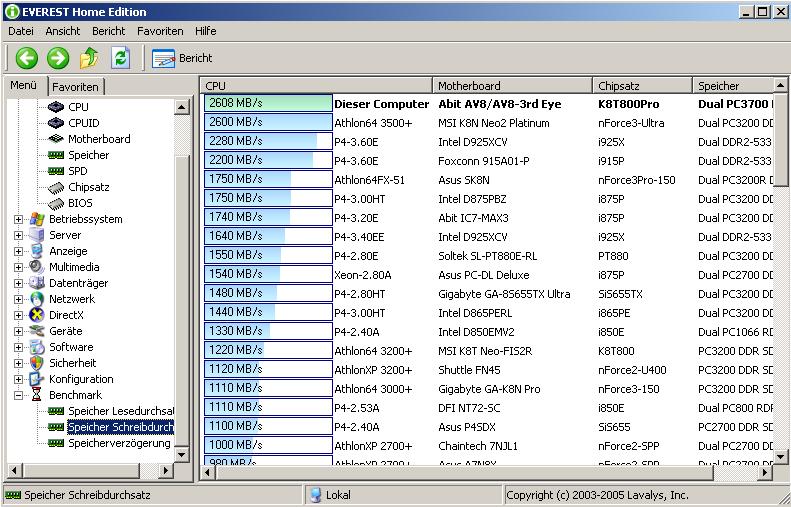Screen dimensions: 791x507
Task: Expand the Anzeige node
Action: coord(18,251)
